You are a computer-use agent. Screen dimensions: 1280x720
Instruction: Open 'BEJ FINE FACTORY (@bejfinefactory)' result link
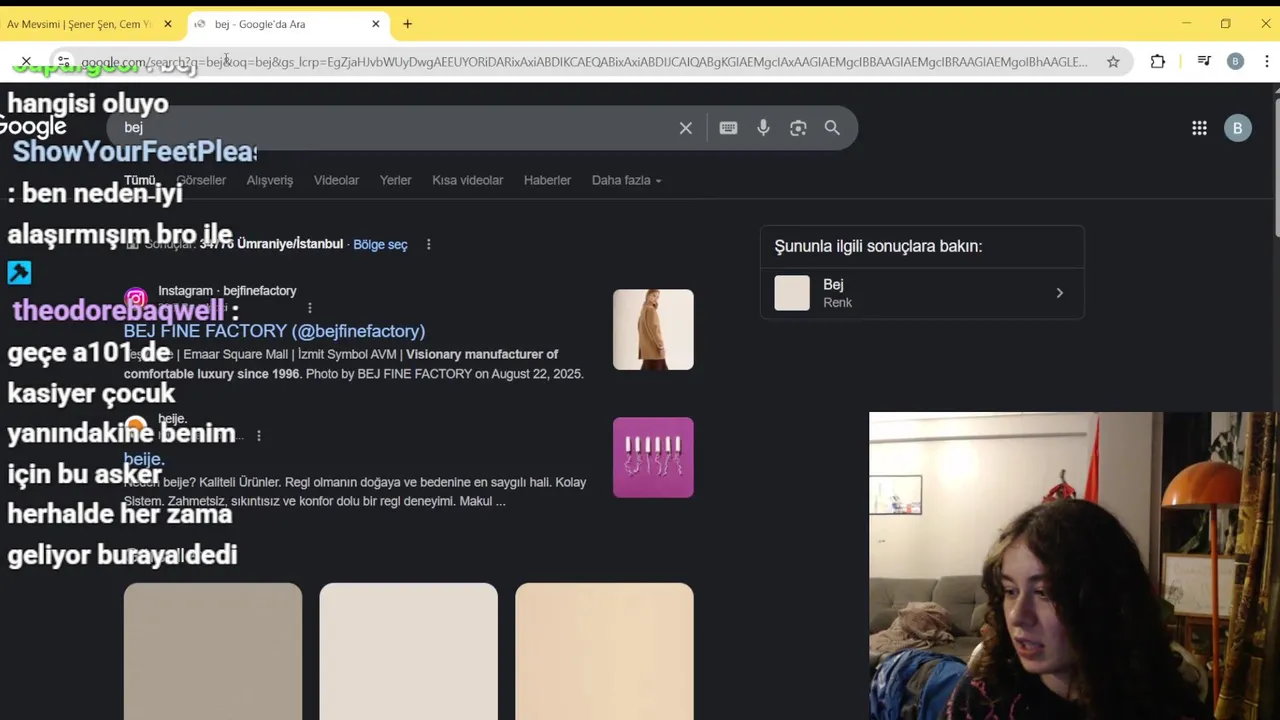tap(274, 331)
